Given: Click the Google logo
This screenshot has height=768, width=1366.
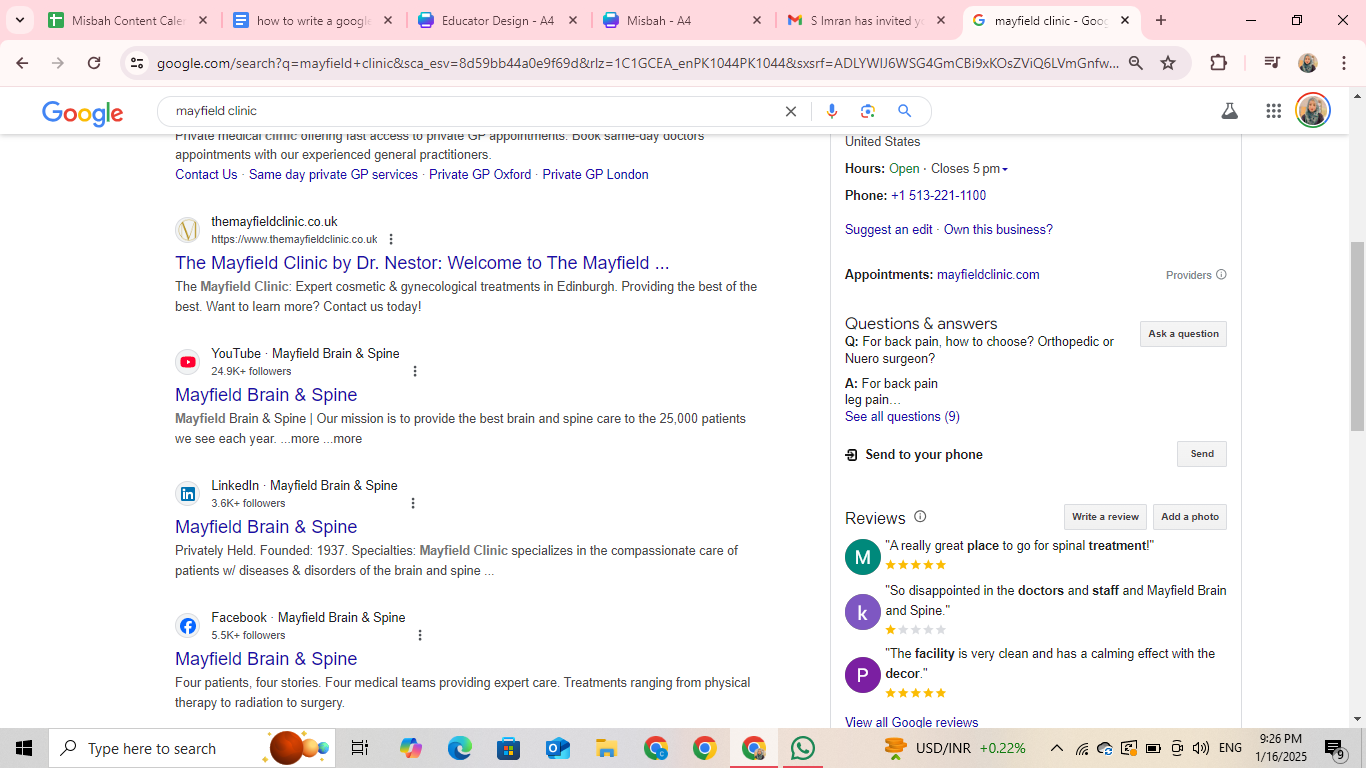Looking at the screenshot, I should (82, 112).
